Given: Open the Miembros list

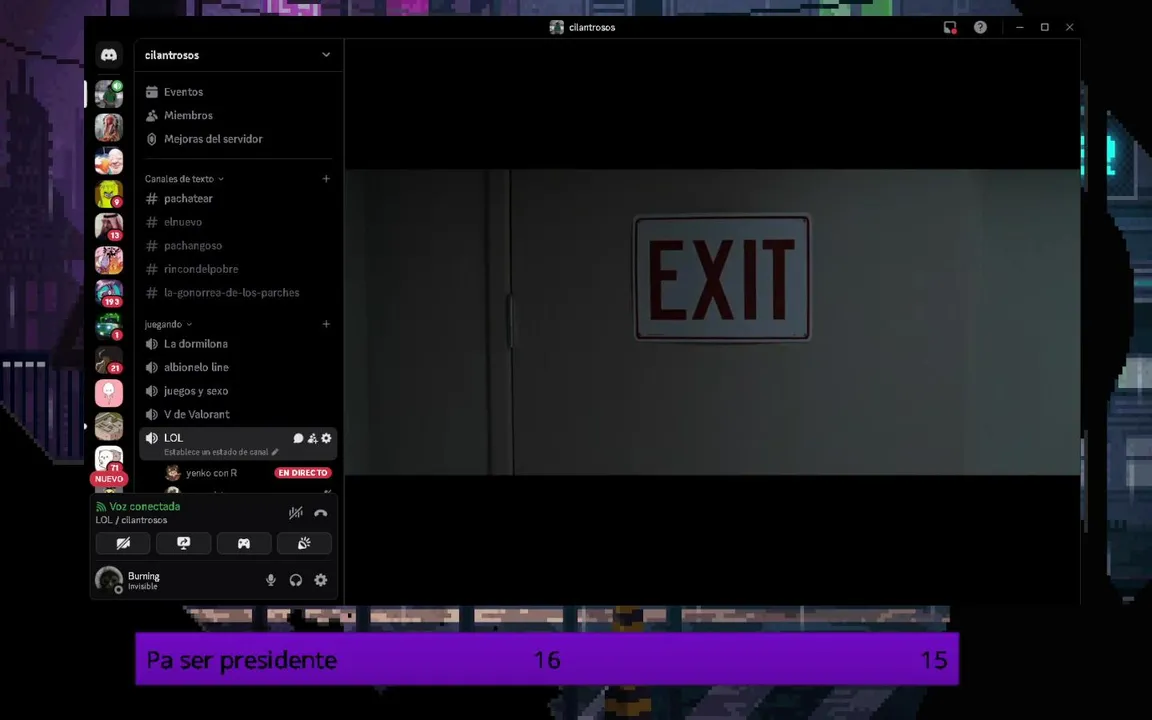Looking at the screenshot, I should point(238,115).
